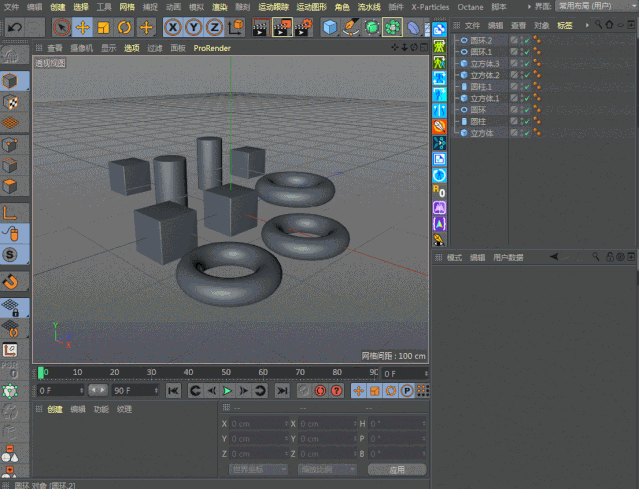
Task: Select 立方体.1 in object manager
Action: (x=485, y=98)
